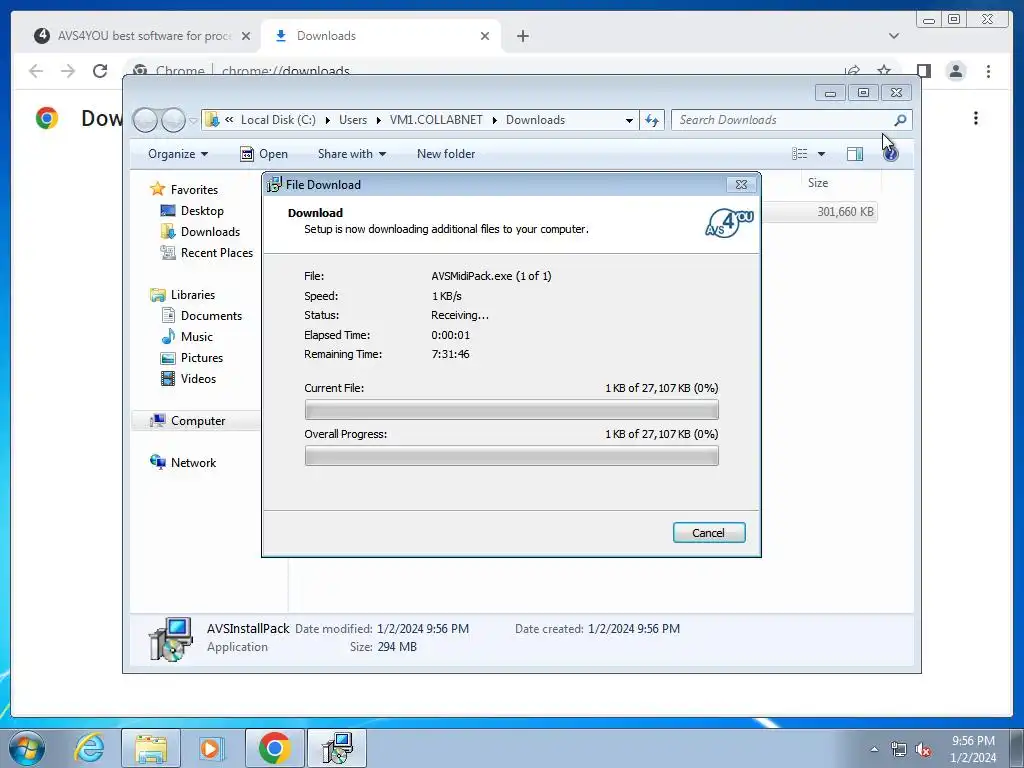Screen dimensions: 1024x768
Task: Expand the Share with menu
Action: [x=351, y=153]
